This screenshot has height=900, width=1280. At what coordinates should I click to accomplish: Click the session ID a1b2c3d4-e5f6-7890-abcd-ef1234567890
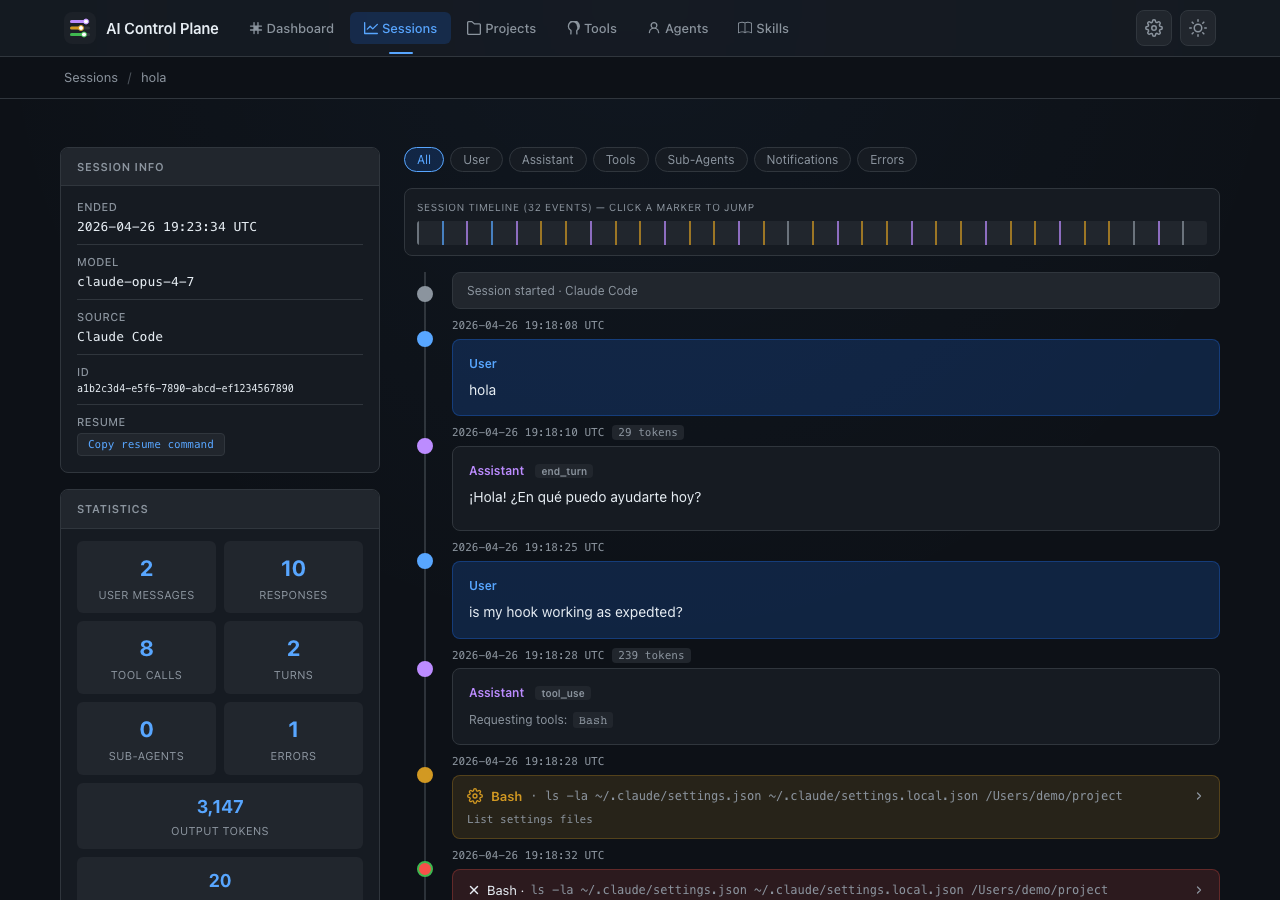[185, 388]
